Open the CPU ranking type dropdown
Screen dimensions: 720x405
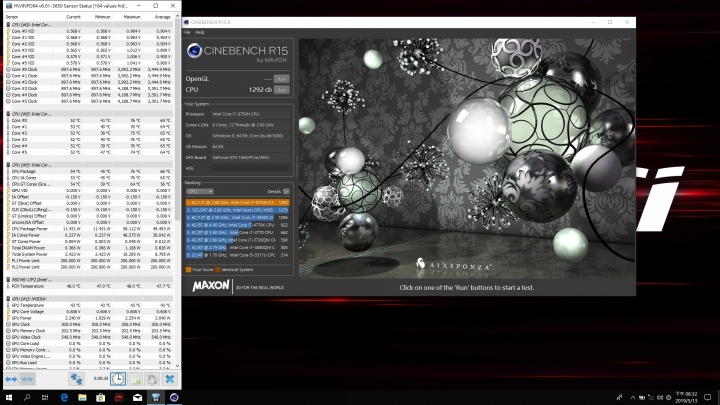coord(200,191)
